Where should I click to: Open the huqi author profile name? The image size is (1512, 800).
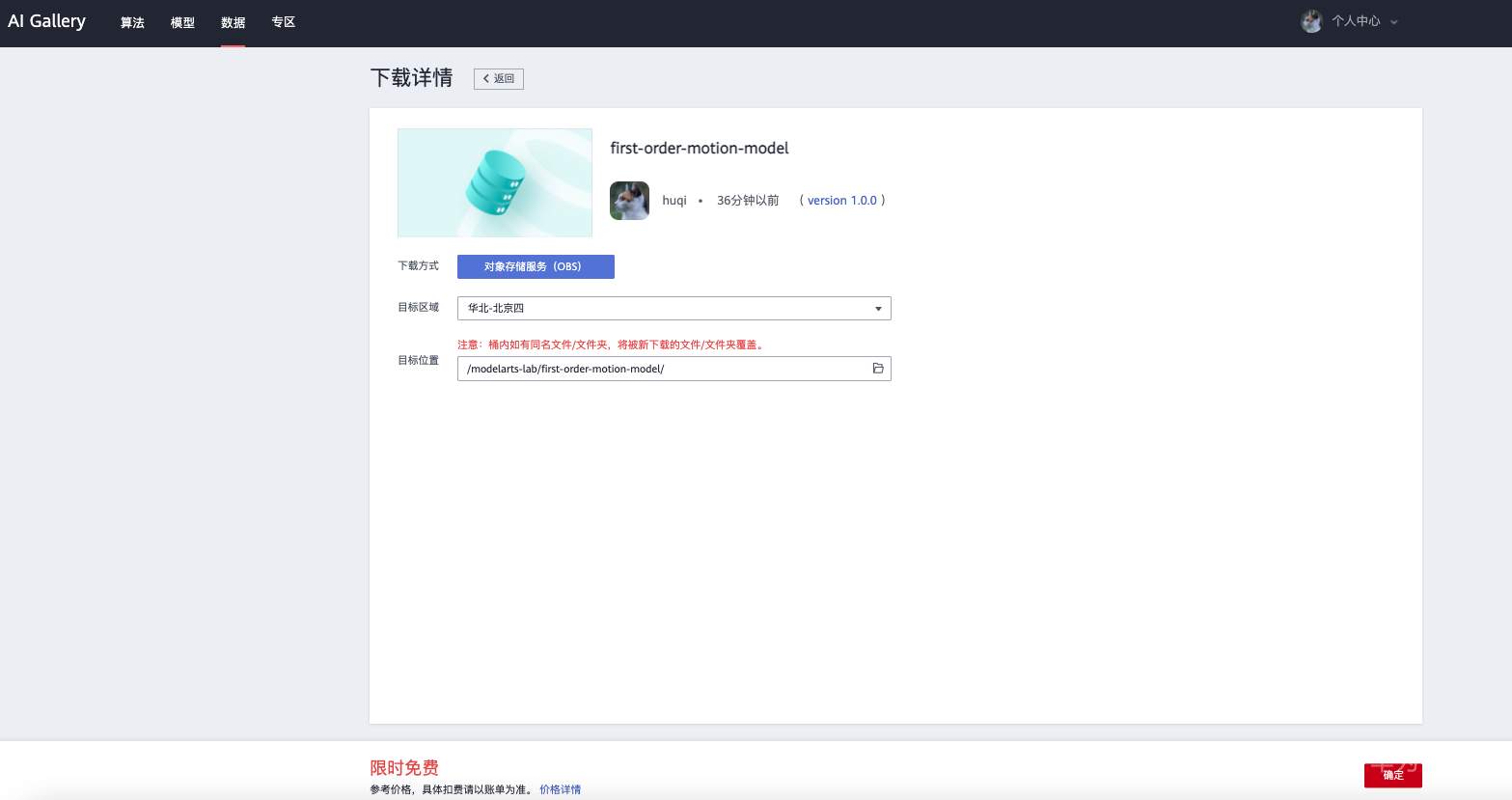point(674,201)
